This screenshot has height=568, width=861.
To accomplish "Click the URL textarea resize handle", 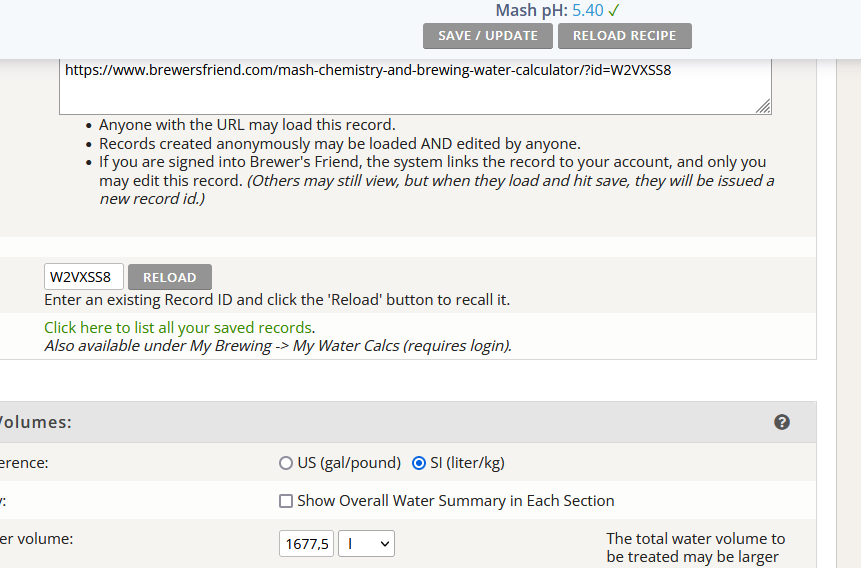I will pyautogui.click(x=763, y=107).
